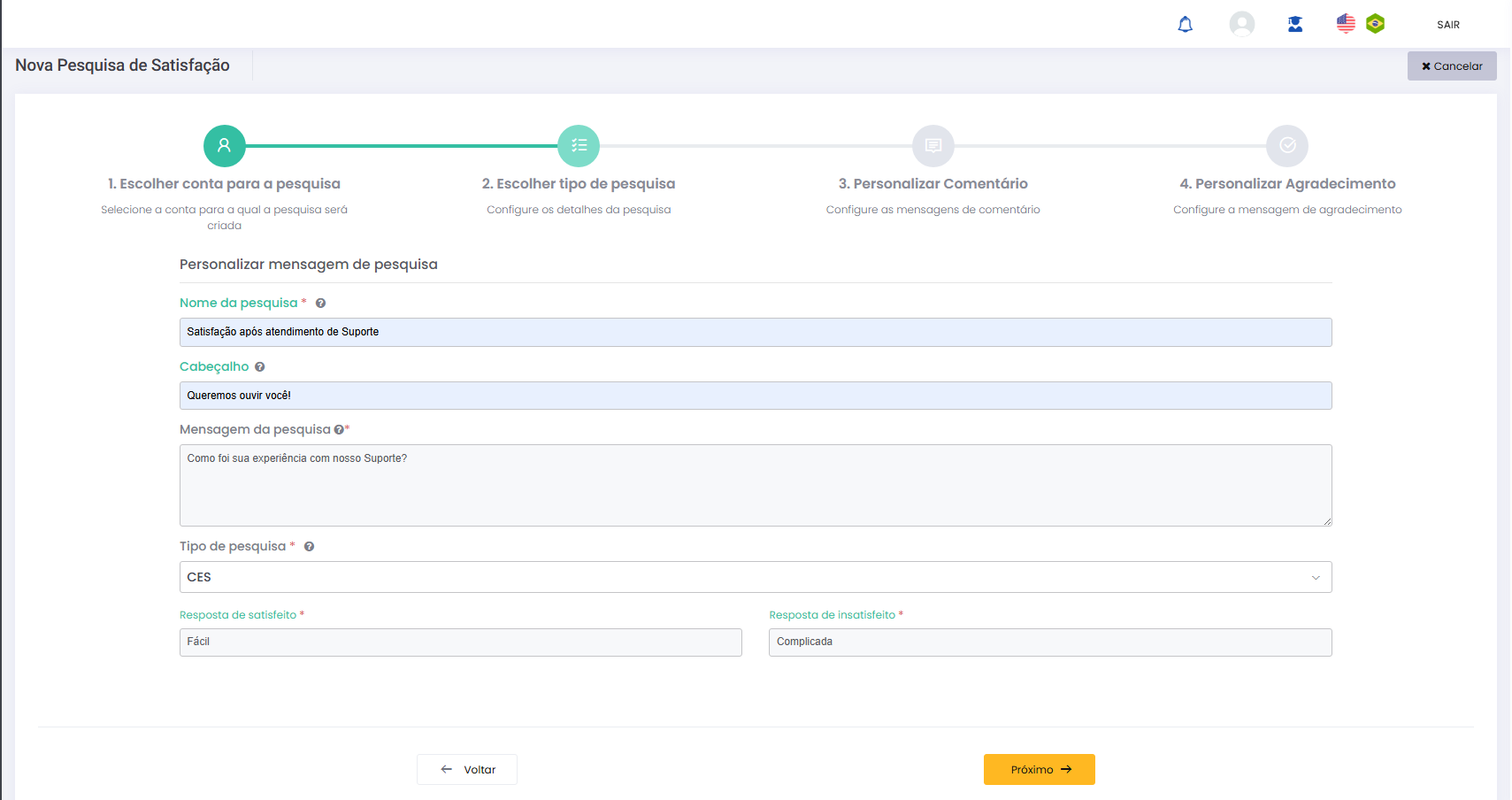This screenshot has width=1512, height=800.
Task: Select step 2 survey type circle icon
Action: [579, 146]
